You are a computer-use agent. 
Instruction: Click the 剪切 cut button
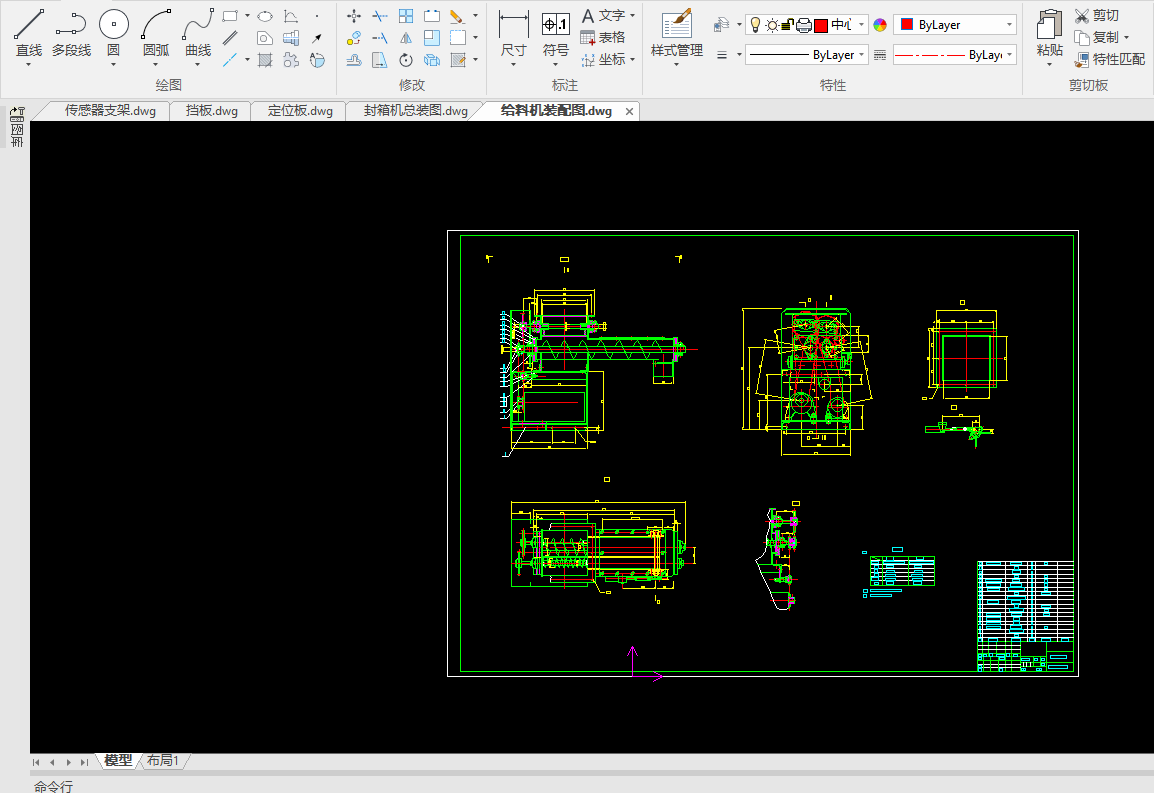pos(1096,16)
